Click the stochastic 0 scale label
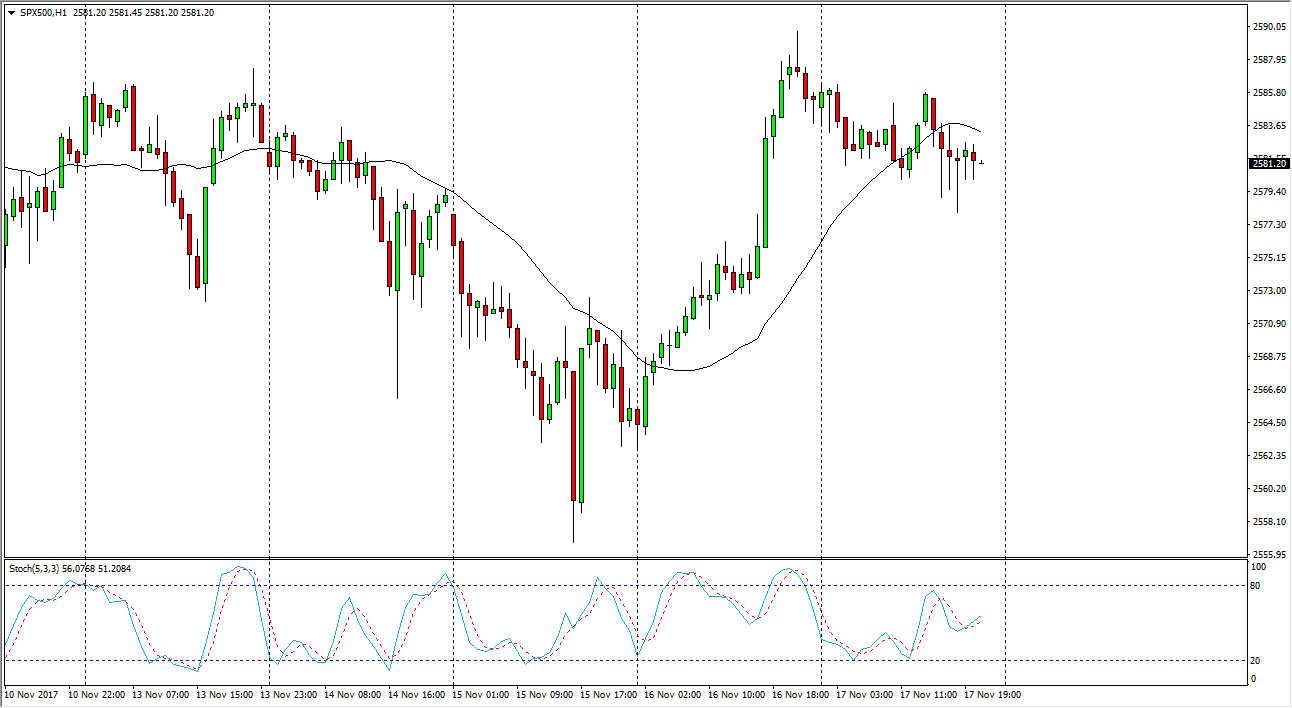Screen dimensions: 1292x708 tap(1256, 680)
